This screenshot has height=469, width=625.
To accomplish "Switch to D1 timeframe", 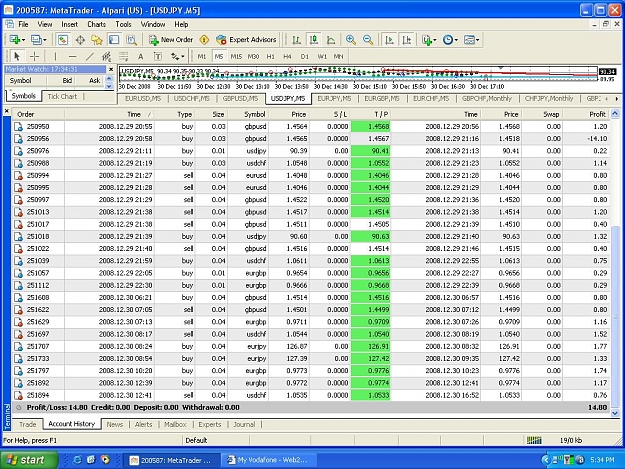I will pos(305,56).
